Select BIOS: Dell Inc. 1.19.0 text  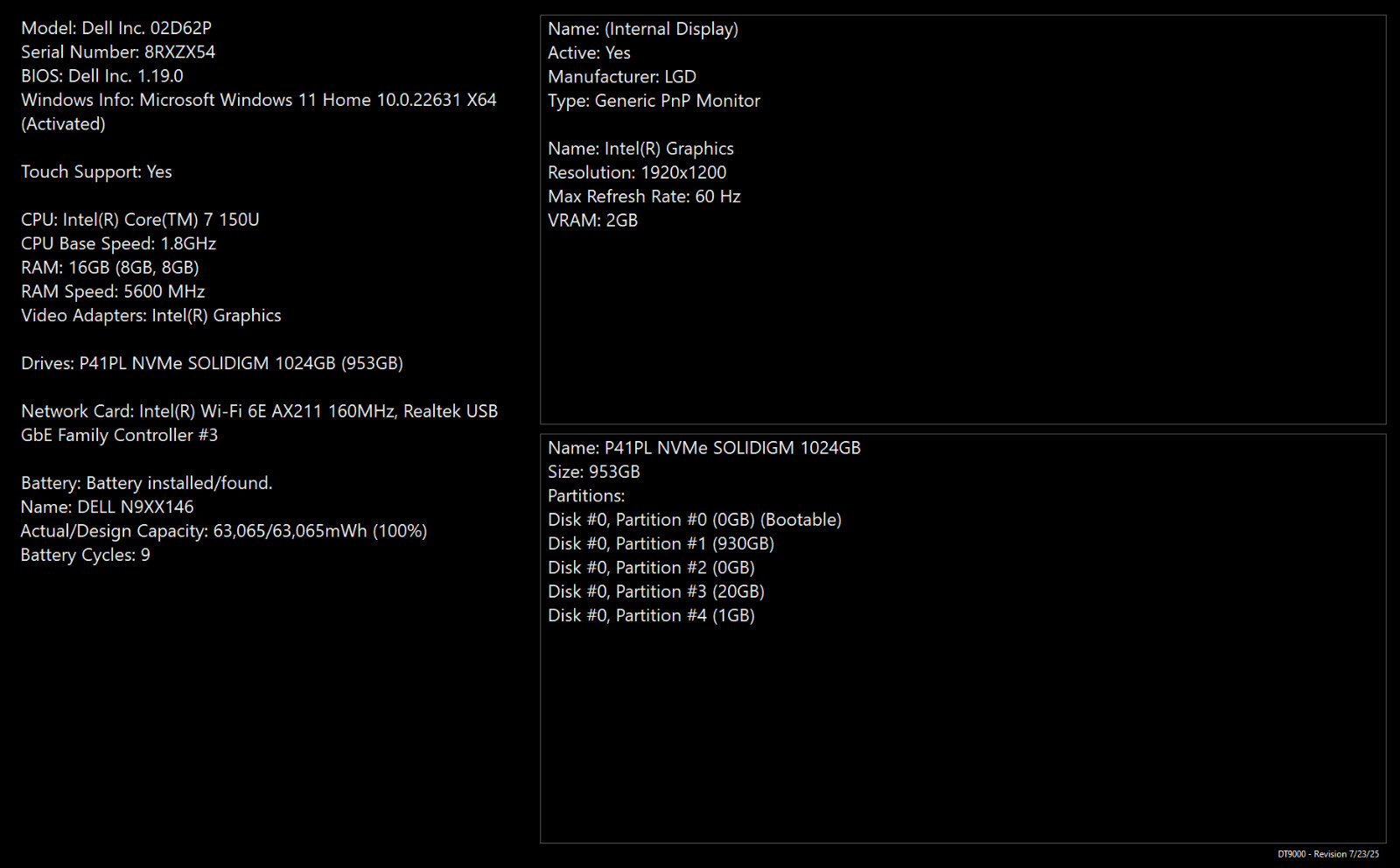point(102,76)
